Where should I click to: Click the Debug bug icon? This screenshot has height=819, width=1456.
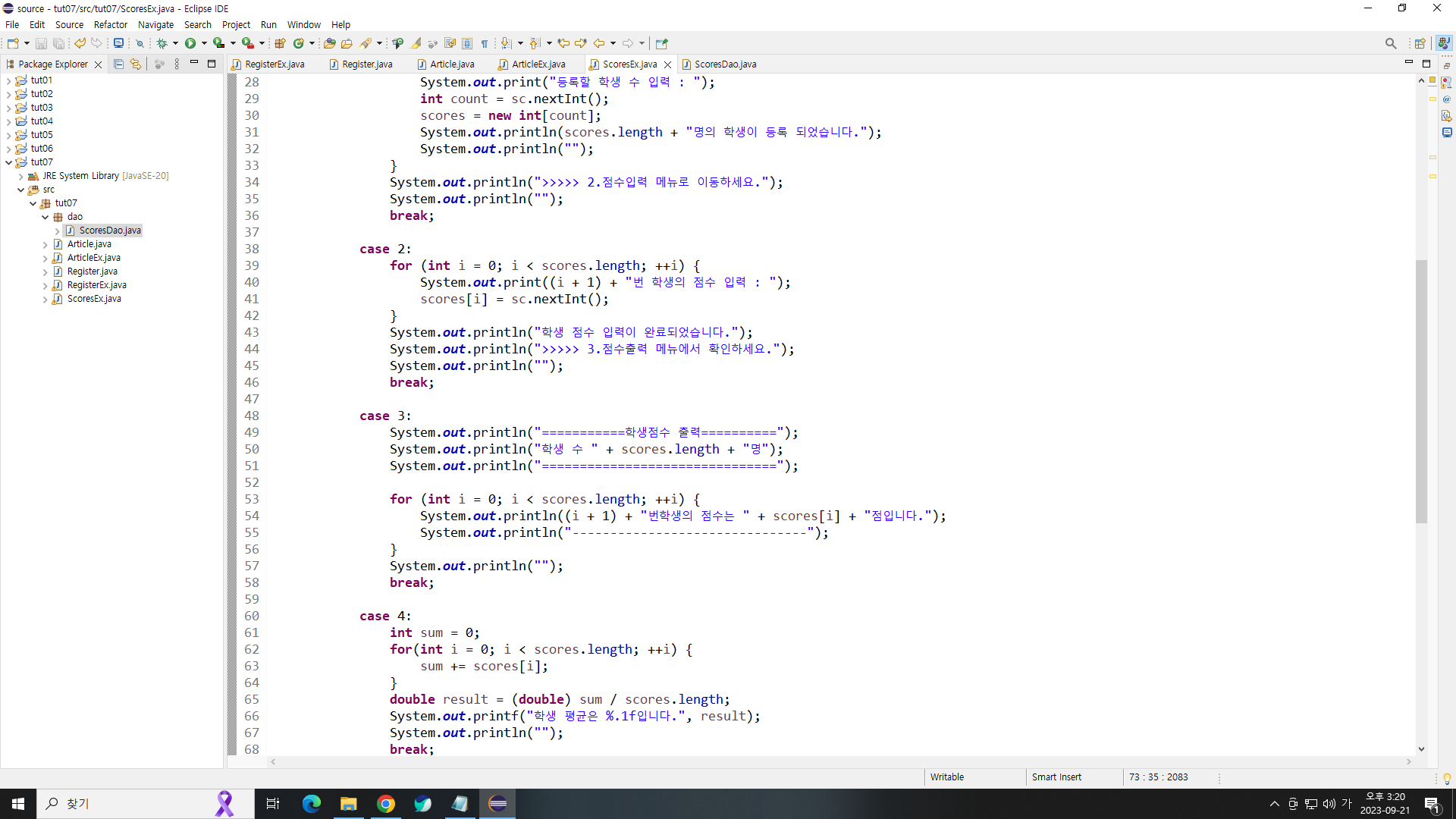(162, 43)
